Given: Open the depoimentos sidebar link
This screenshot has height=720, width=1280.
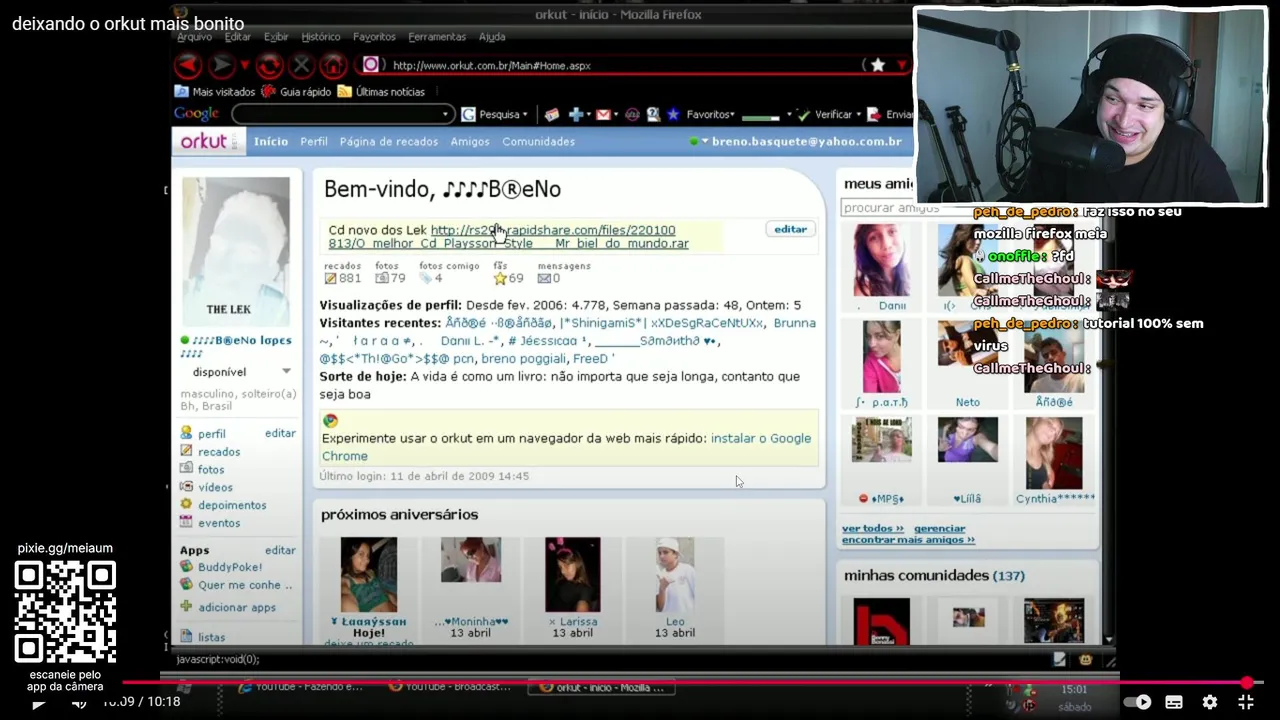Looking at the screenshot, I should 232,505.
